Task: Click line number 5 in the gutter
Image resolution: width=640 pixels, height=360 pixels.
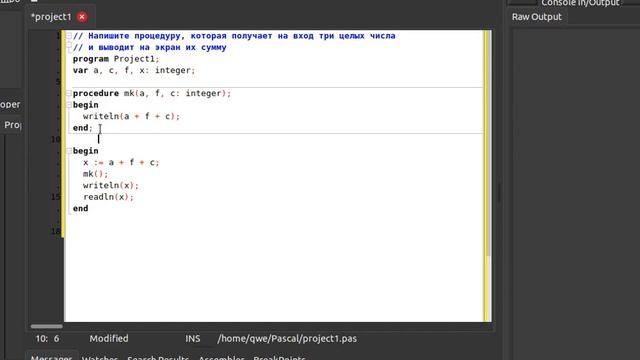Action: pos(58,82)
